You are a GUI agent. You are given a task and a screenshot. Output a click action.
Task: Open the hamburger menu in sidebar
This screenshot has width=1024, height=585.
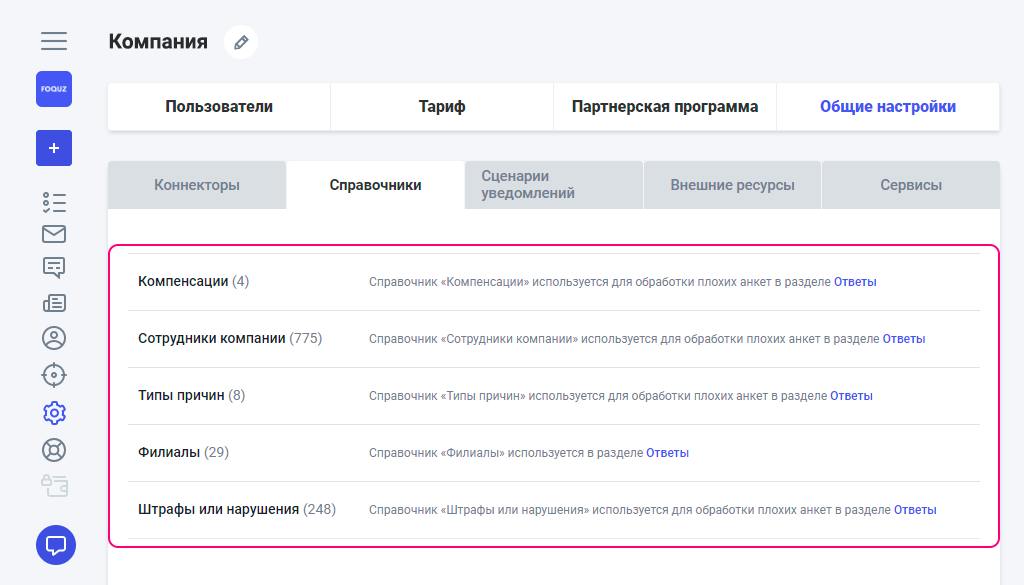(x=54, y=41)
